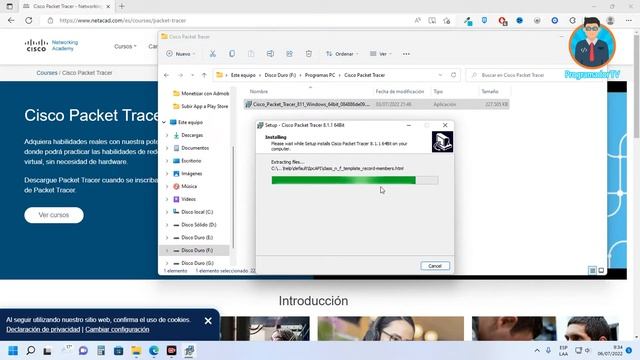The image size is (640, 360).
Task: Open the Ordenar sort dropdown
Action: [342, 54]
